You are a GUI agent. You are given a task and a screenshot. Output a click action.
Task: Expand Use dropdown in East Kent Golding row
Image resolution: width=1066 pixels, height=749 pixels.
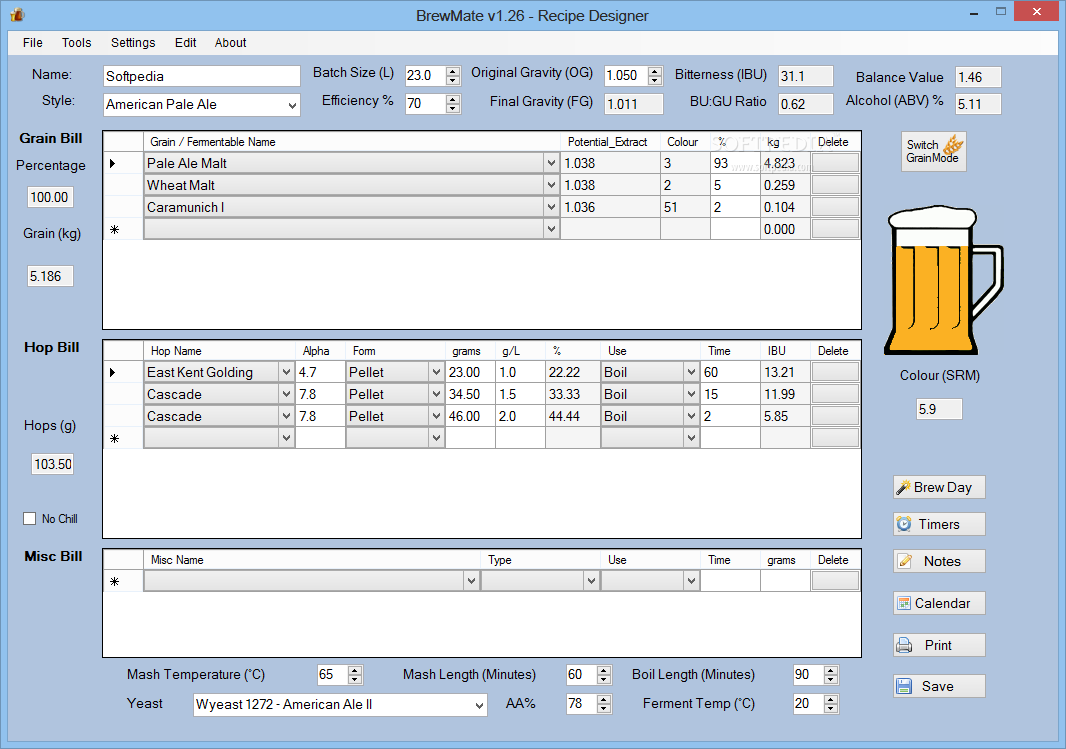tap(691, 372)
